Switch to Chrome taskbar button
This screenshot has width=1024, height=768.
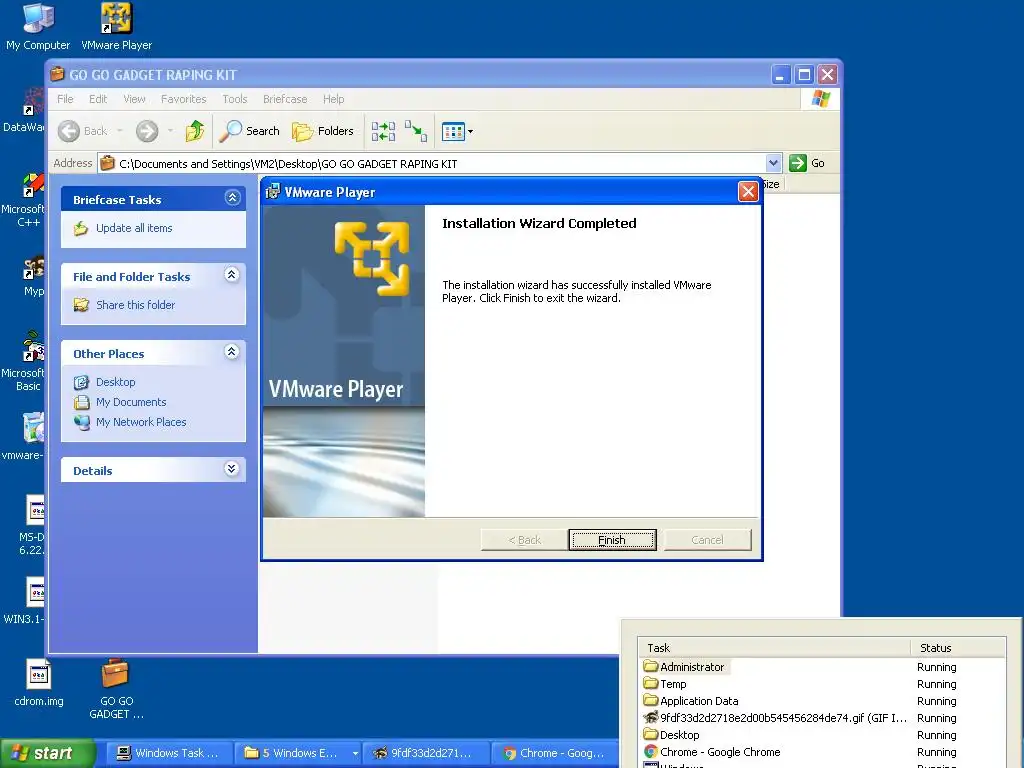pos(554,753)
